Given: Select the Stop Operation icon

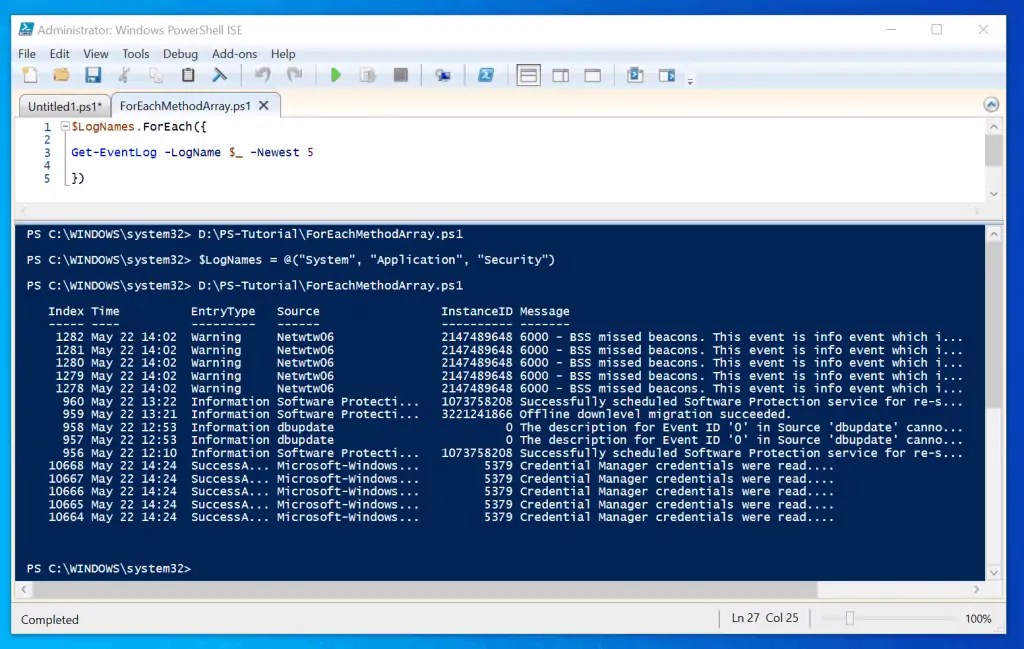Looking at the screenshot, I should tap(399, 75).
